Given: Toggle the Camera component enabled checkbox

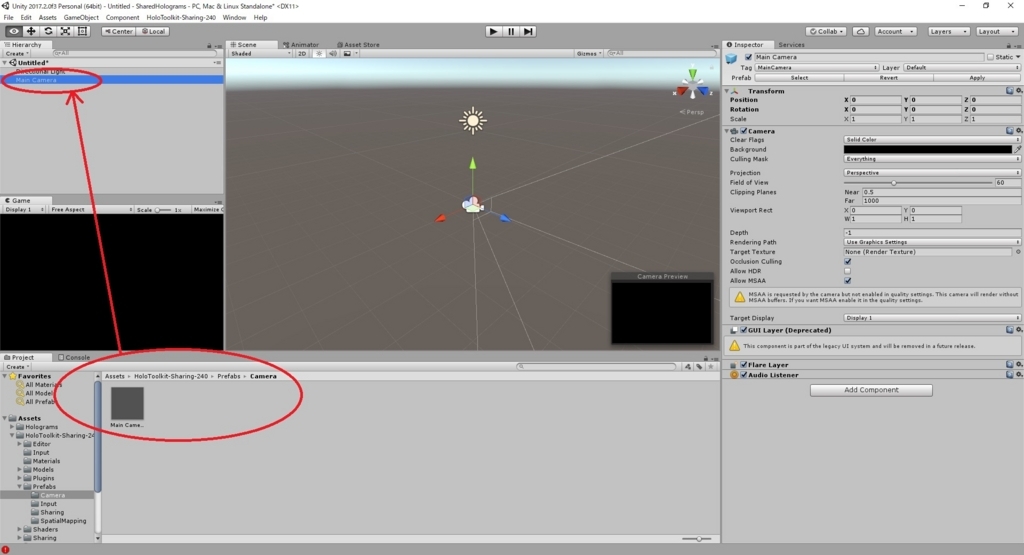Looking at the screenshot, I should point(744,131).
